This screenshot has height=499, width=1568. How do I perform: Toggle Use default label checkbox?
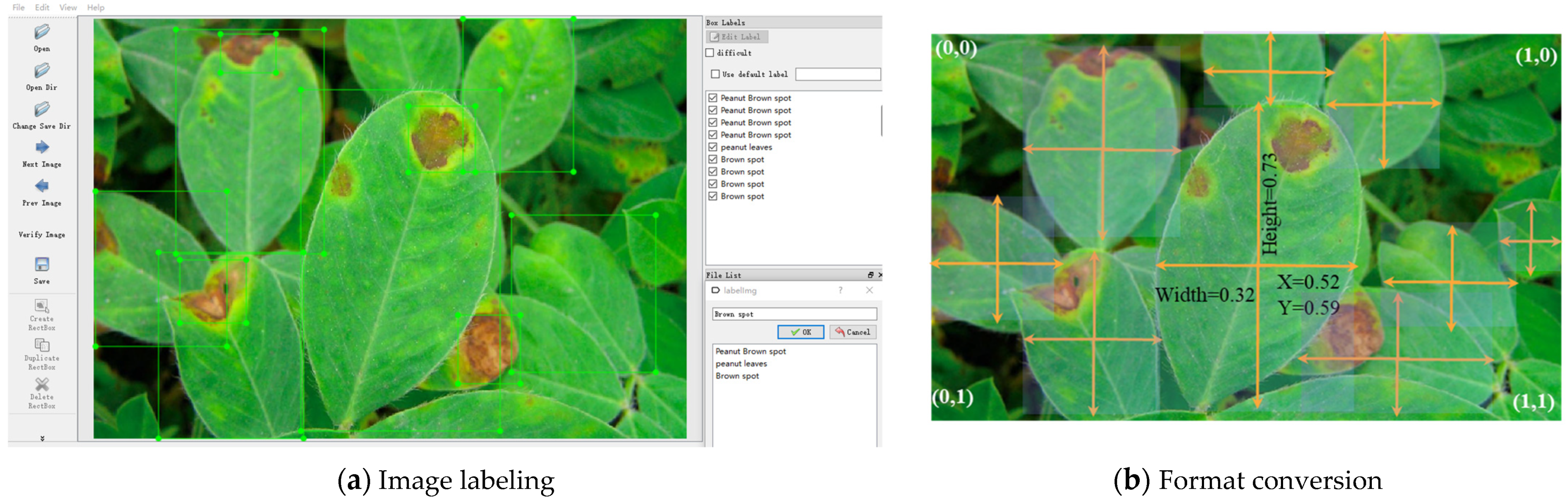pyautogui.click(x=715, y=74)
